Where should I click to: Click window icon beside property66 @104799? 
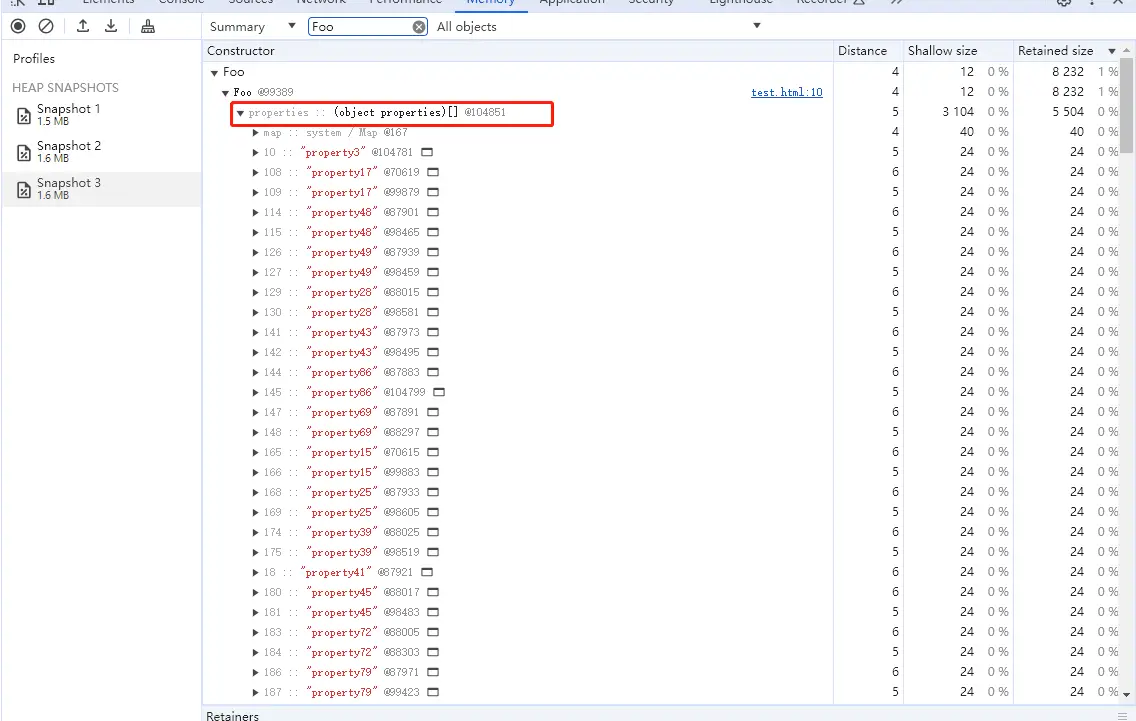tap(439, 393)
